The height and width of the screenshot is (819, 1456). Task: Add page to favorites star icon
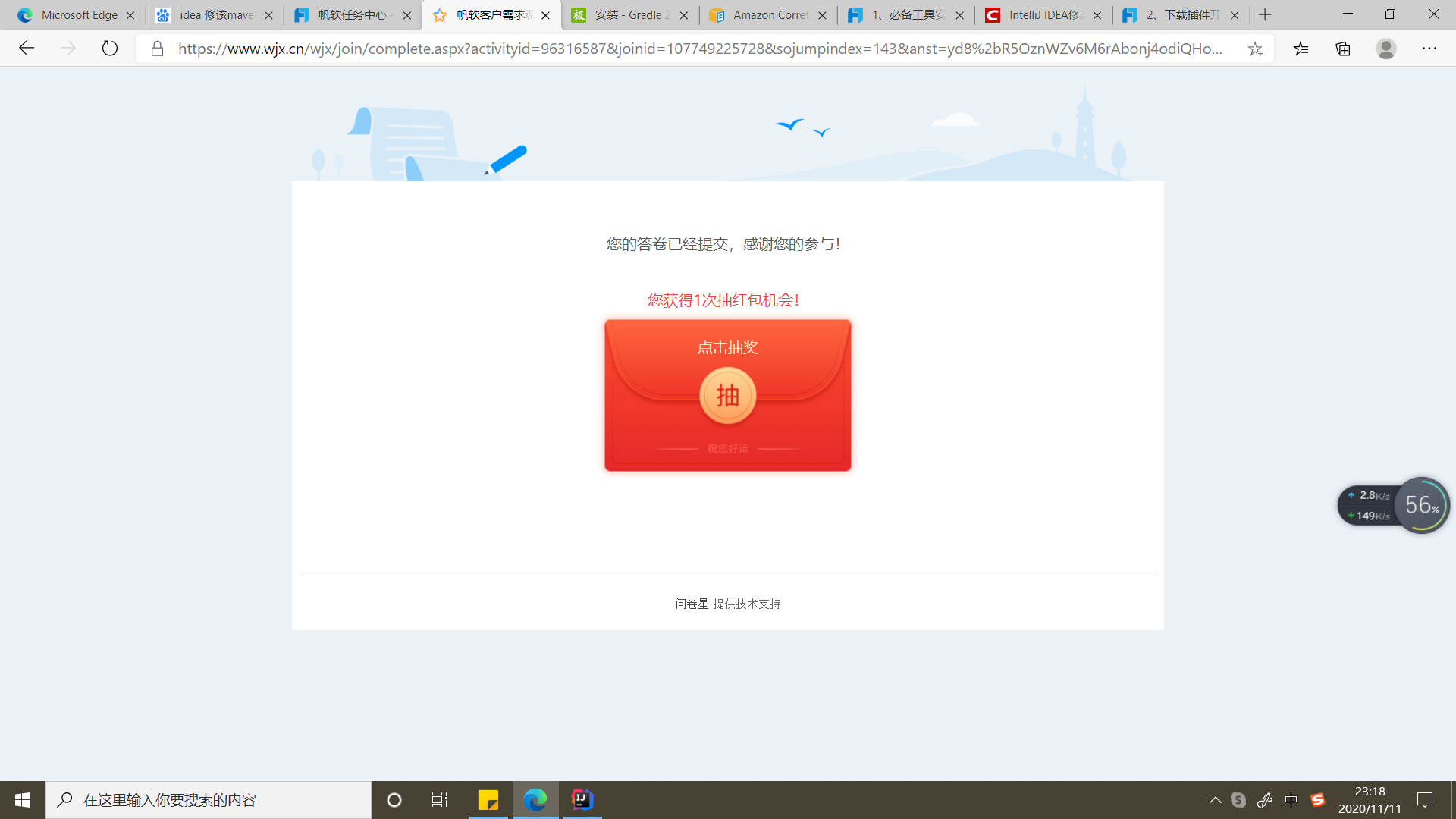tap(1255, 49)
